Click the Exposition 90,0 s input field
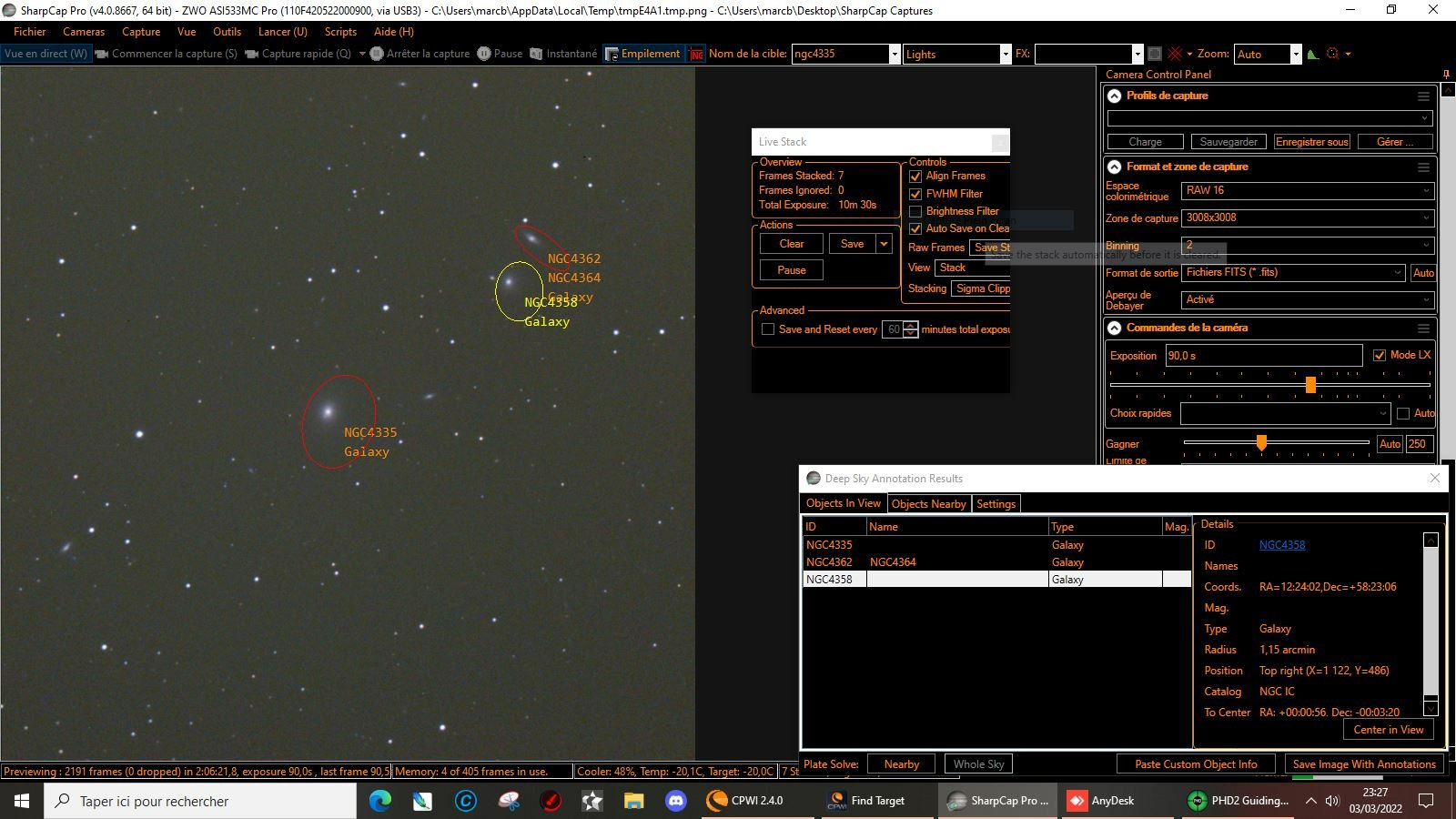1456x819 pixels. click(1264, 356)
